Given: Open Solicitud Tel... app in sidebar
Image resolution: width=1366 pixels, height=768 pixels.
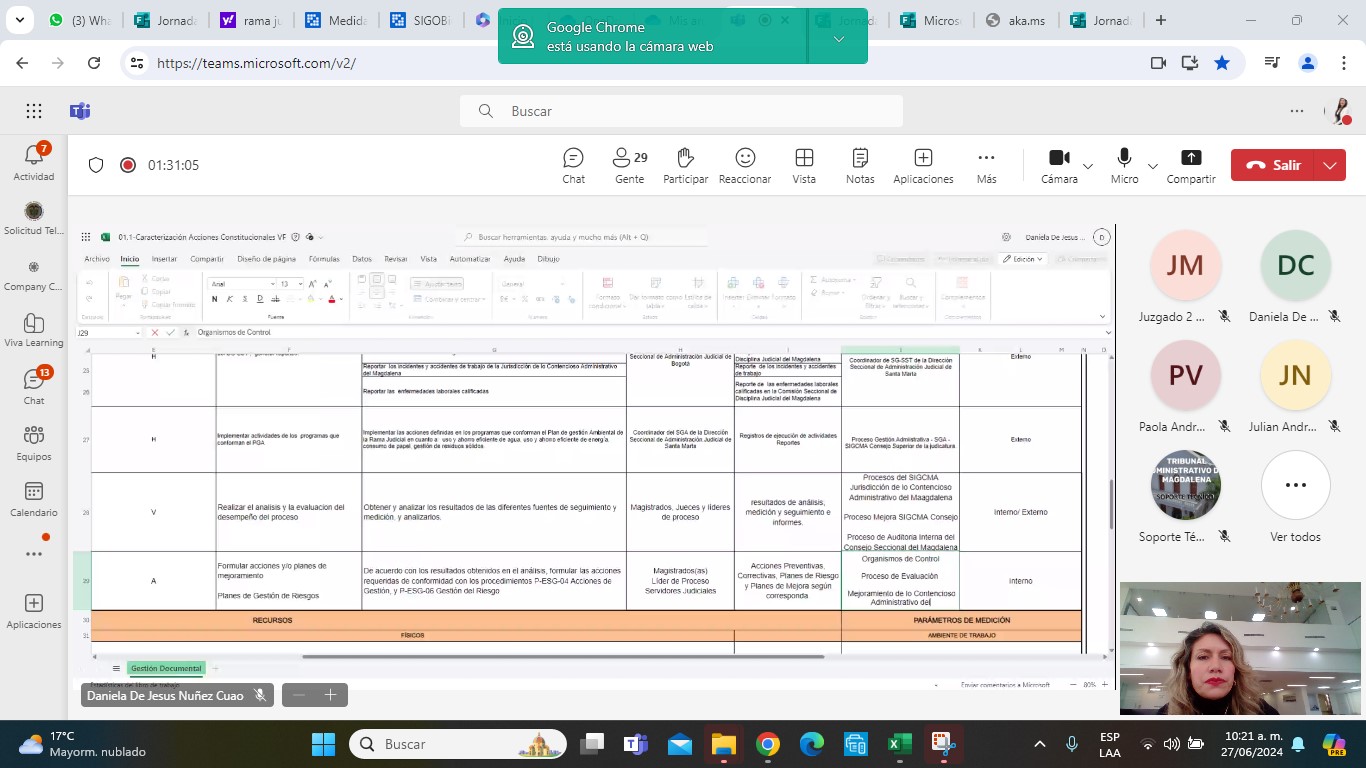Looking at the screenshot, I should point(34,217).
